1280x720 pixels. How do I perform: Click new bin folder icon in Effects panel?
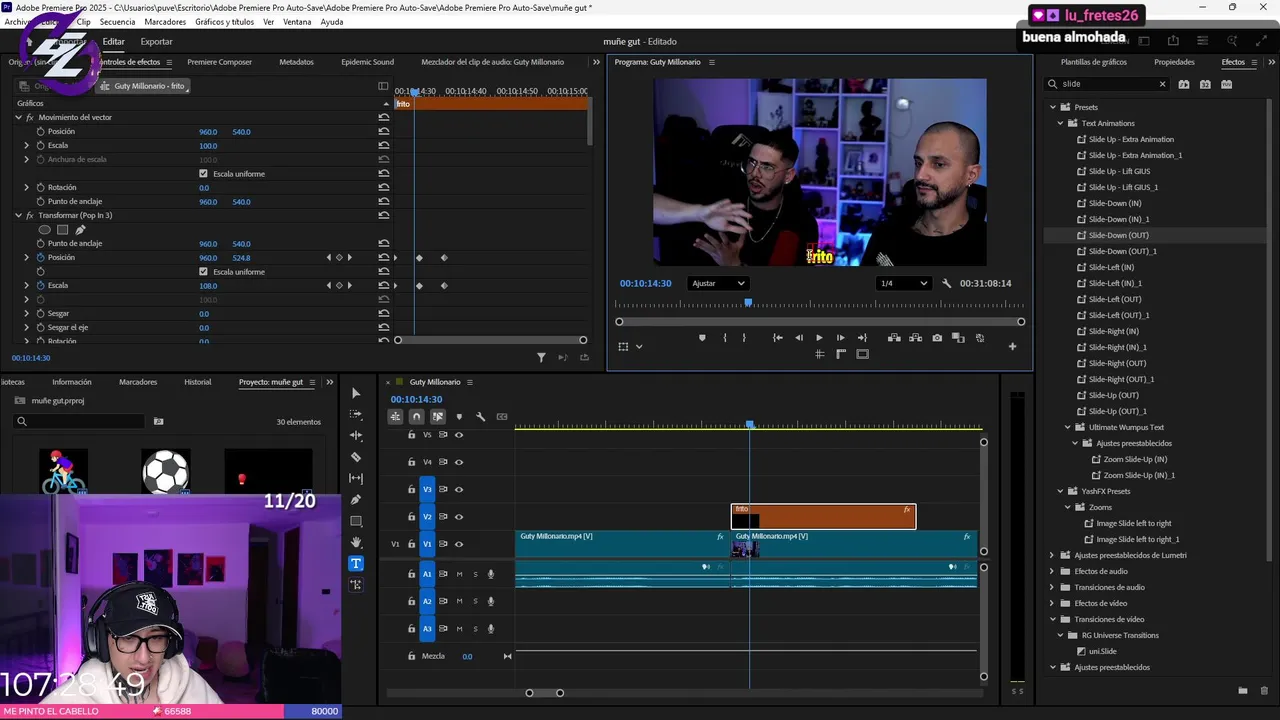[x=1243, y=690]
